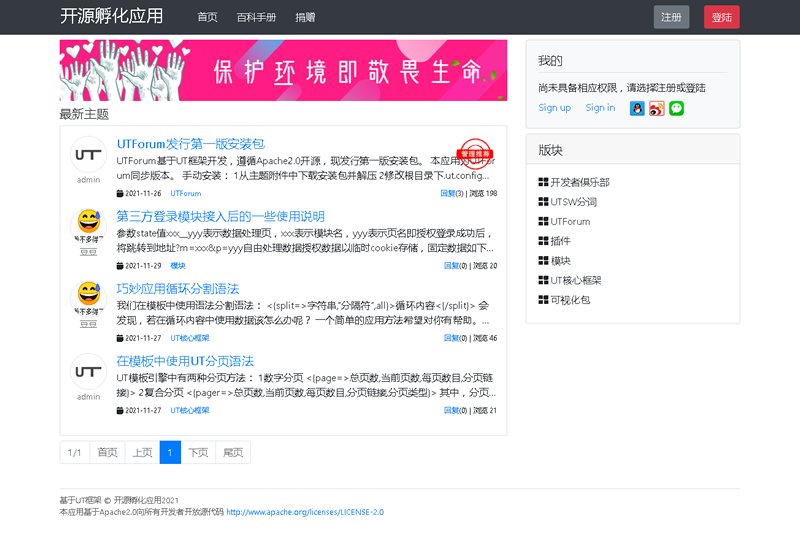Open Weibo login icon

click(657, 108)
